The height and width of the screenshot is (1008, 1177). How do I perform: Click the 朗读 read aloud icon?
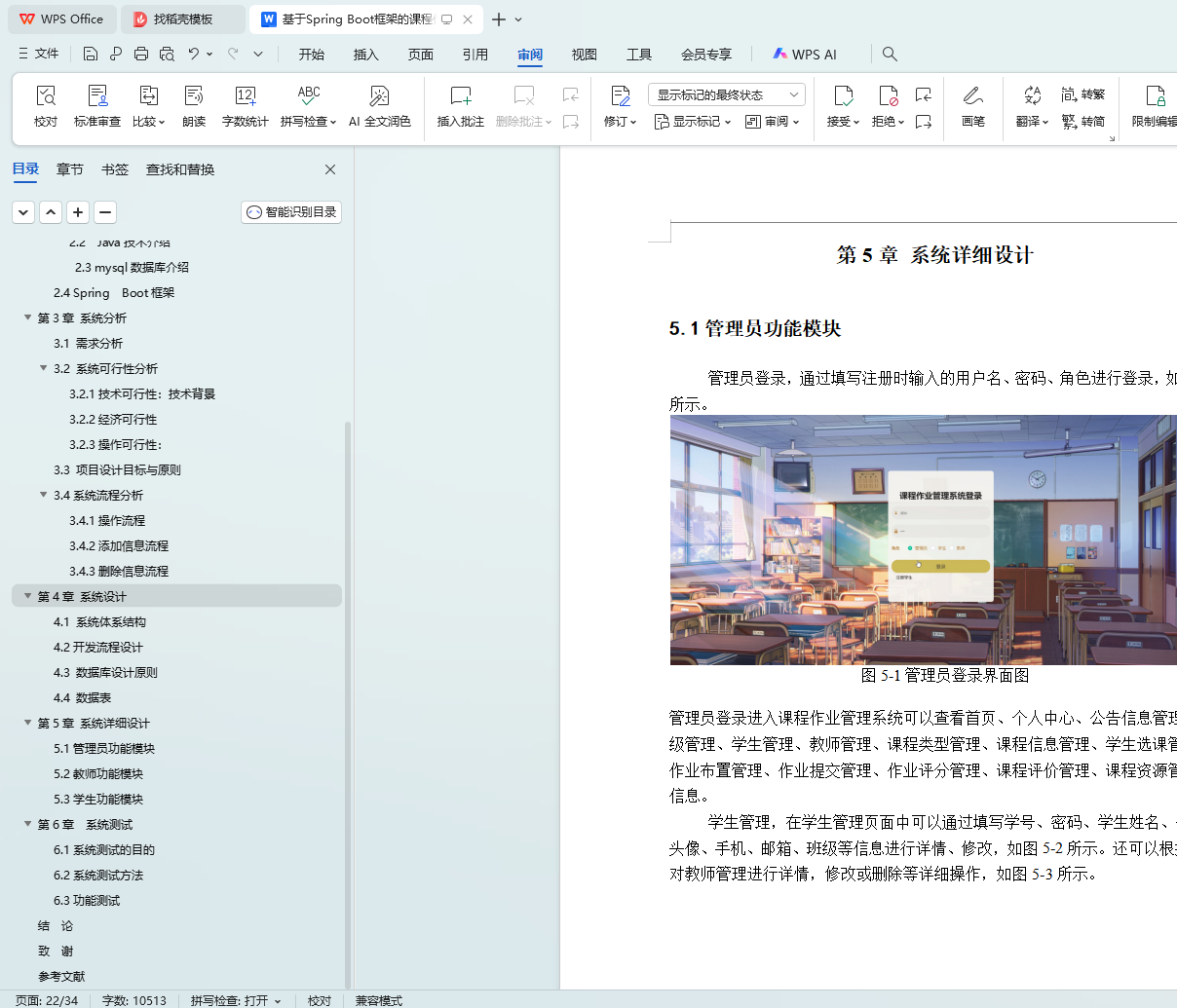click(x=194, y=96)
